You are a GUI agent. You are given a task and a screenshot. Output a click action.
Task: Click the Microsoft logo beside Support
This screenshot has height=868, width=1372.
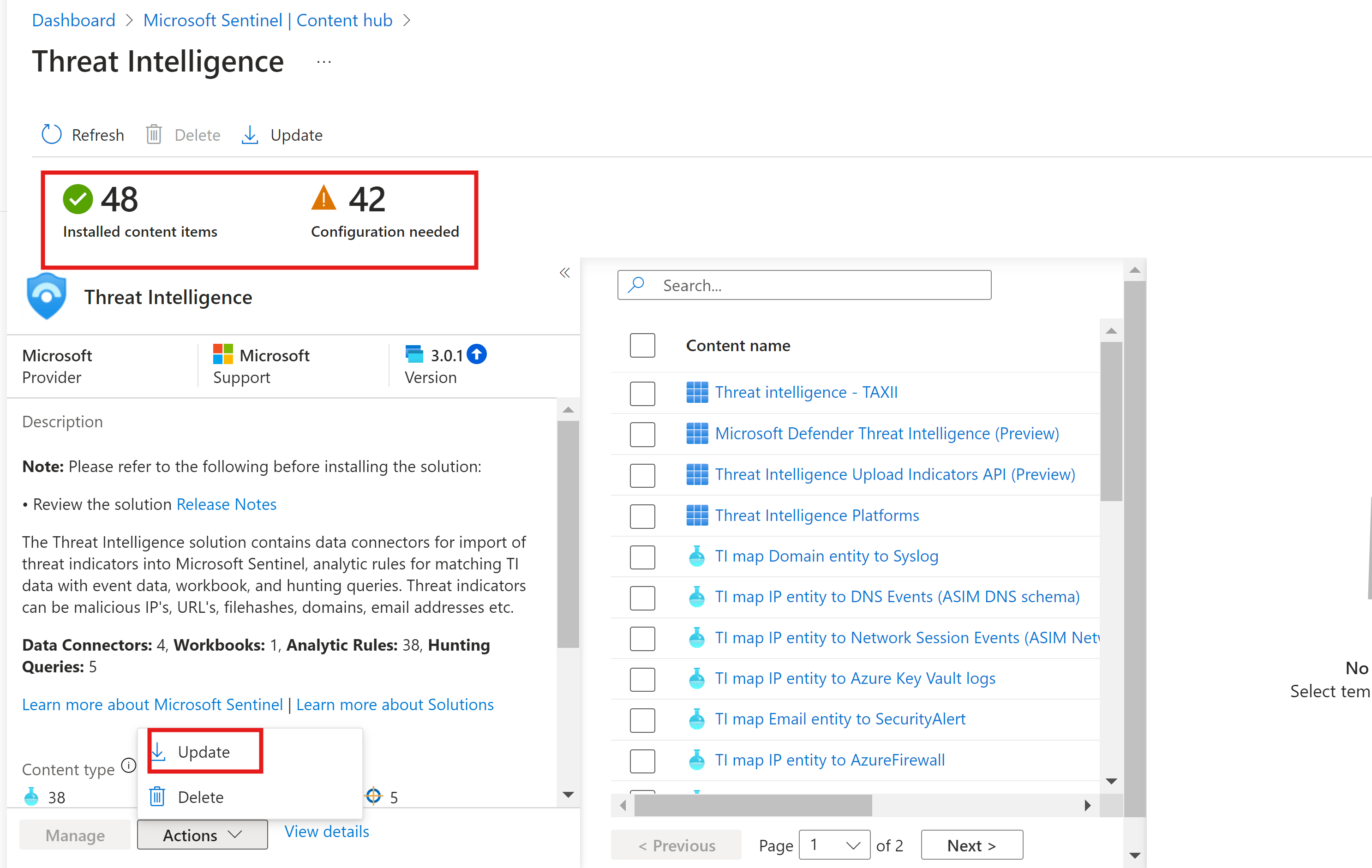tap(223, 354)
